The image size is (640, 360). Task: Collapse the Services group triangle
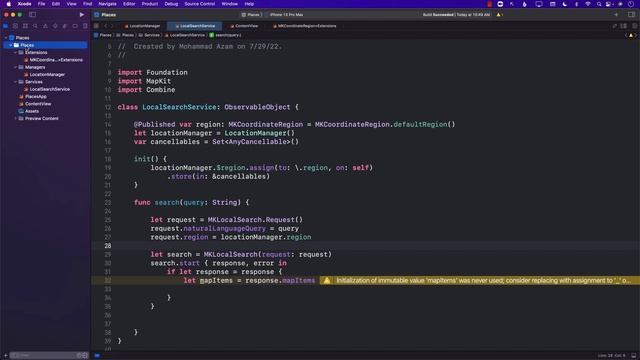(16, 82)
